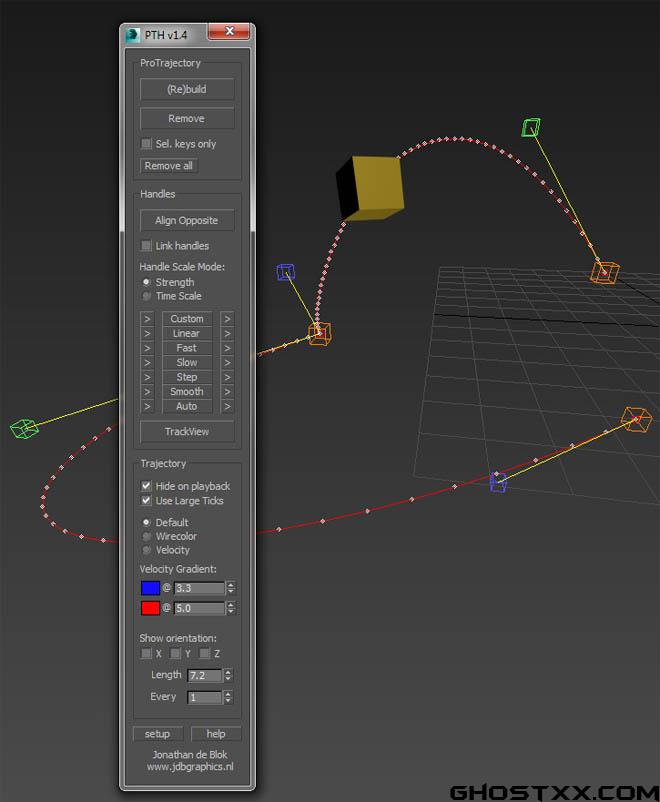Select green tangent handle at far left
This screenshot has width=660, height=802.
pos(24,428)
